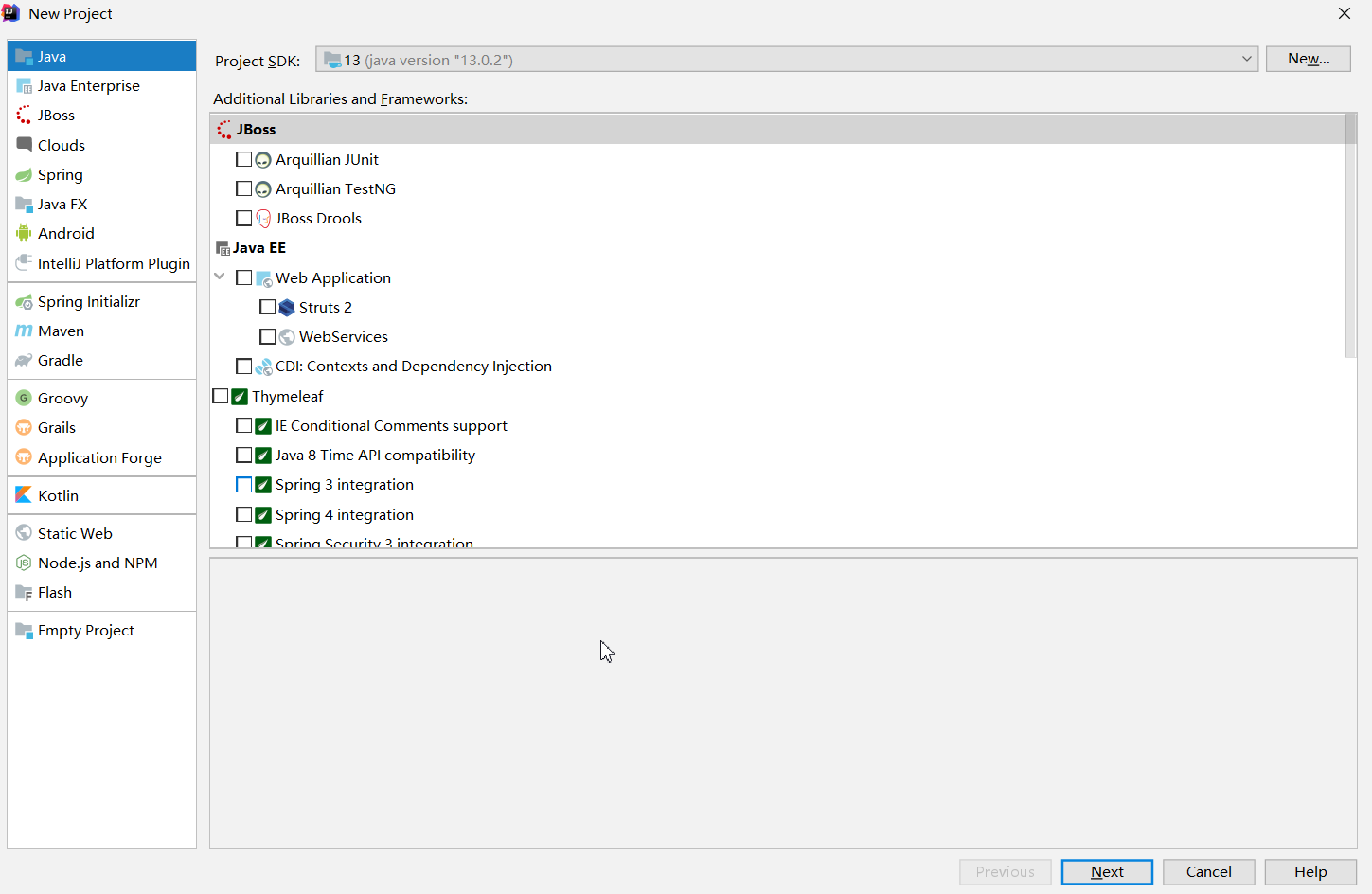Collapse the Web Application tree node
Screen dimensions: 1372x894
click(x=220, y=277)
